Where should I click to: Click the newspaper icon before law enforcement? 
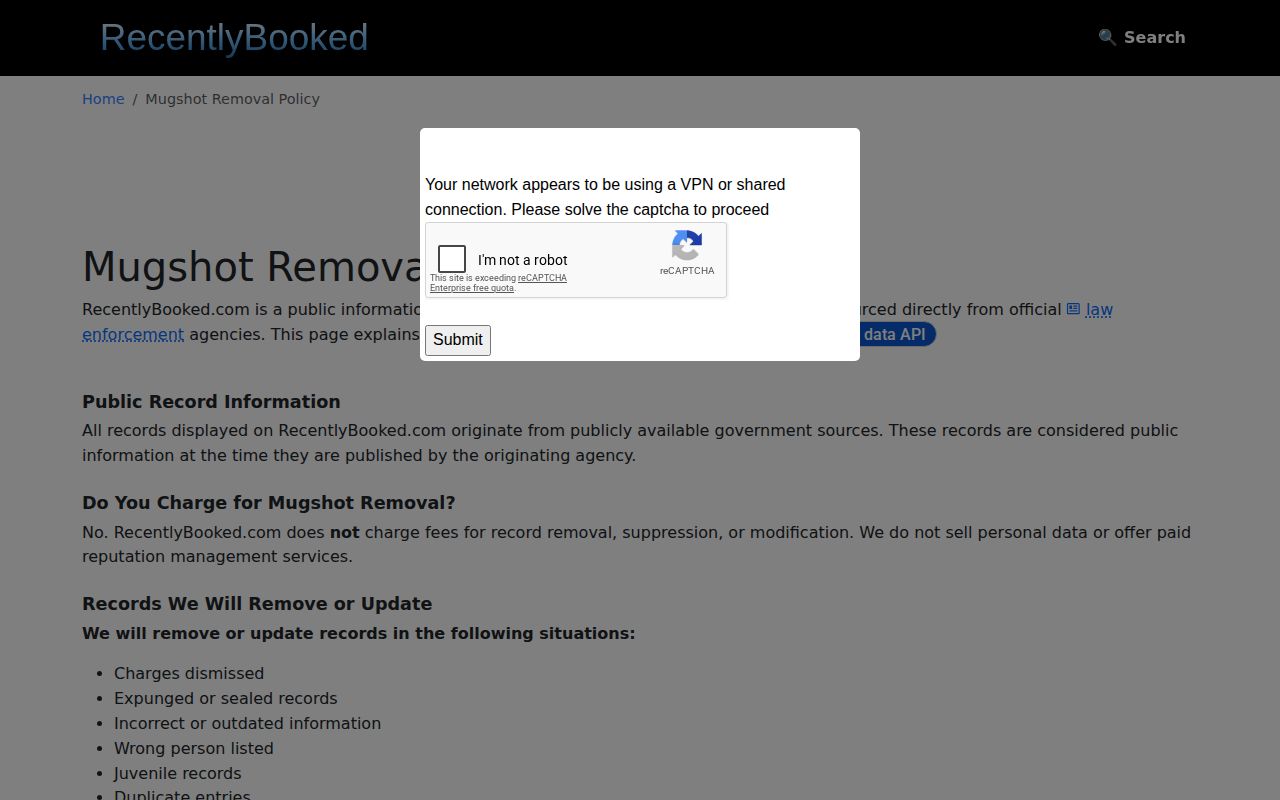pos(1073,309)
